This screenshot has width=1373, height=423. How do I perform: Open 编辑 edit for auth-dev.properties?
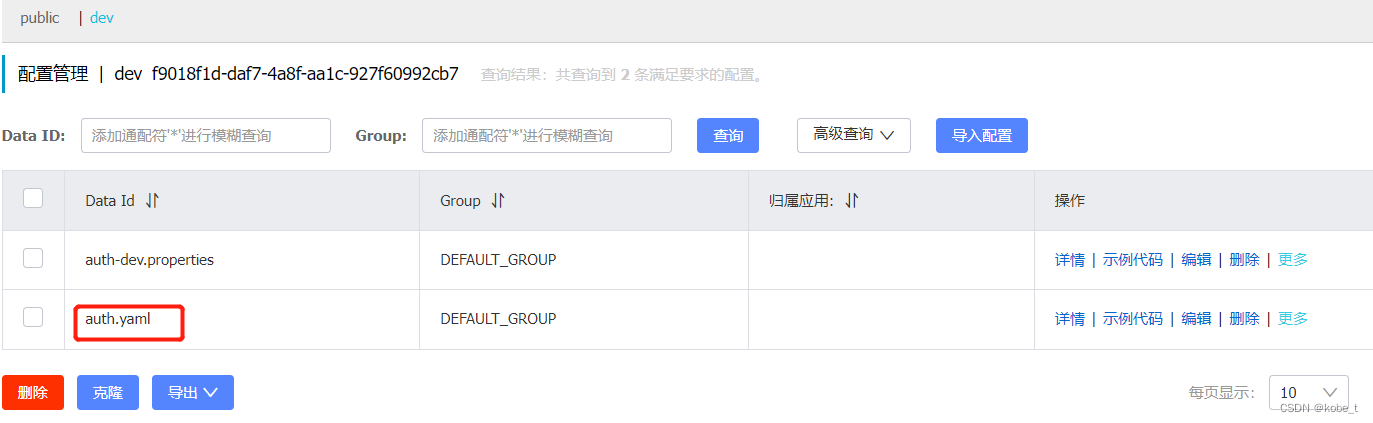(x=1196, y=260)
